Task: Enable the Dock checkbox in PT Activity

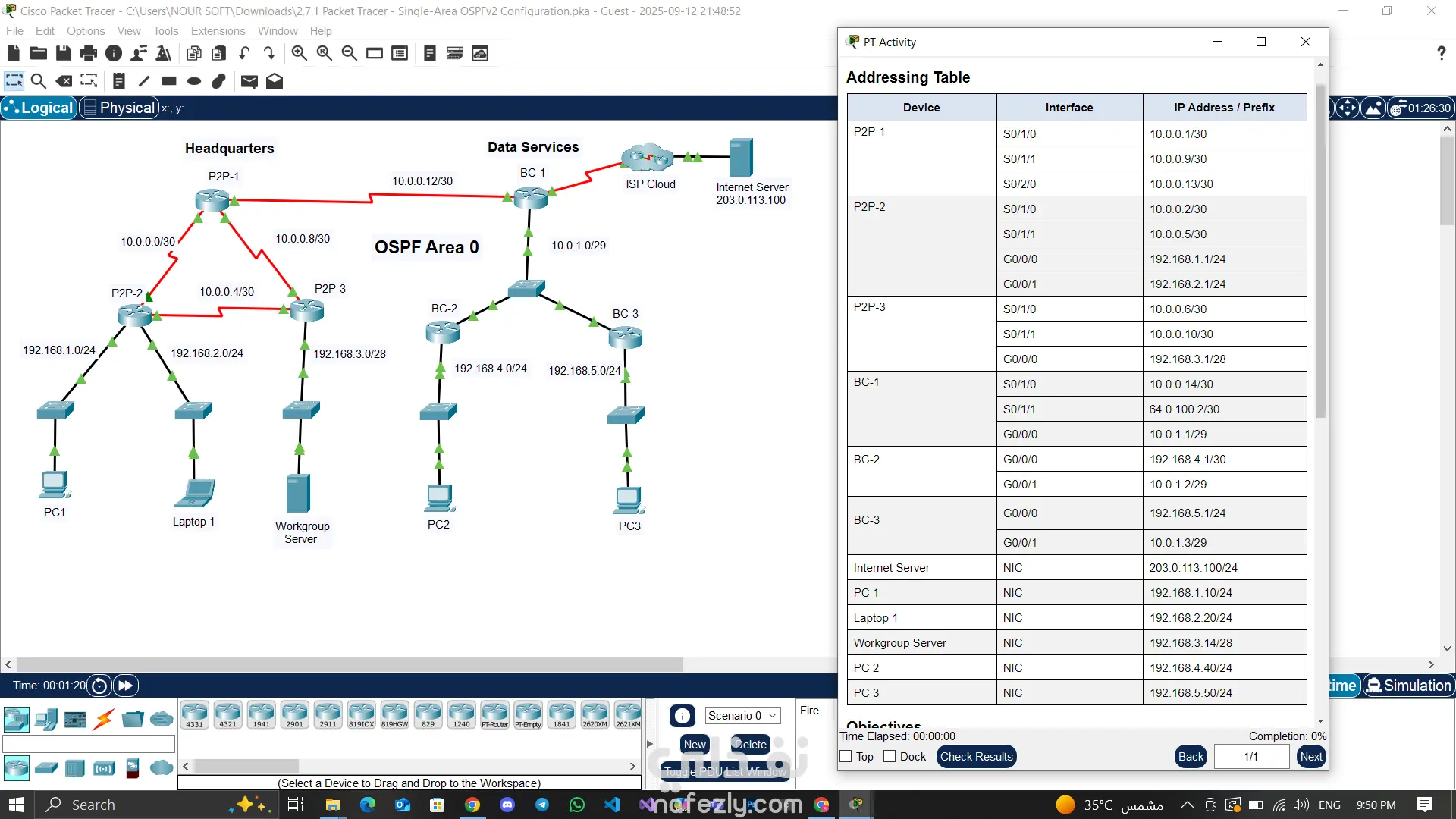Action: pyautogui.click(x=890, y=757)
